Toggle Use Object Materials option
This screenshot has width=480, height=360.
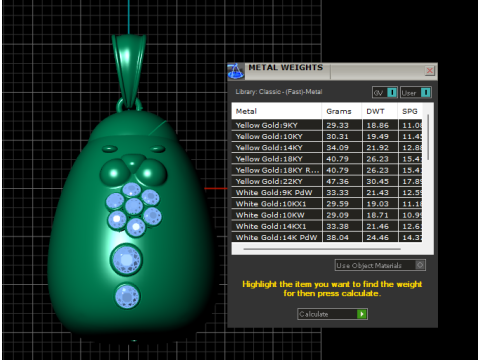click(x=380, y=265)
